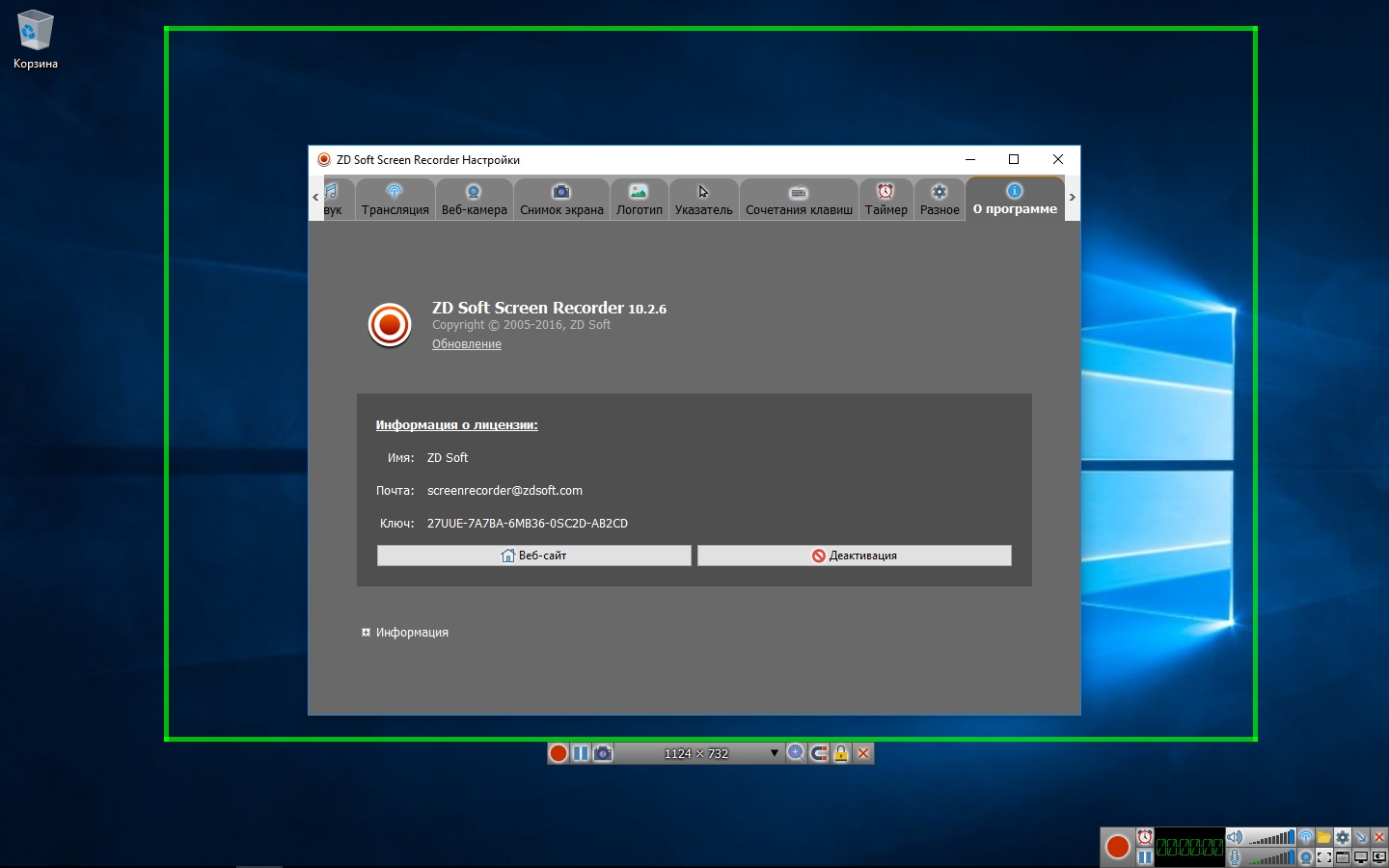Click the email screenrecorder@zdsoft.com

[x=504, y=491]
